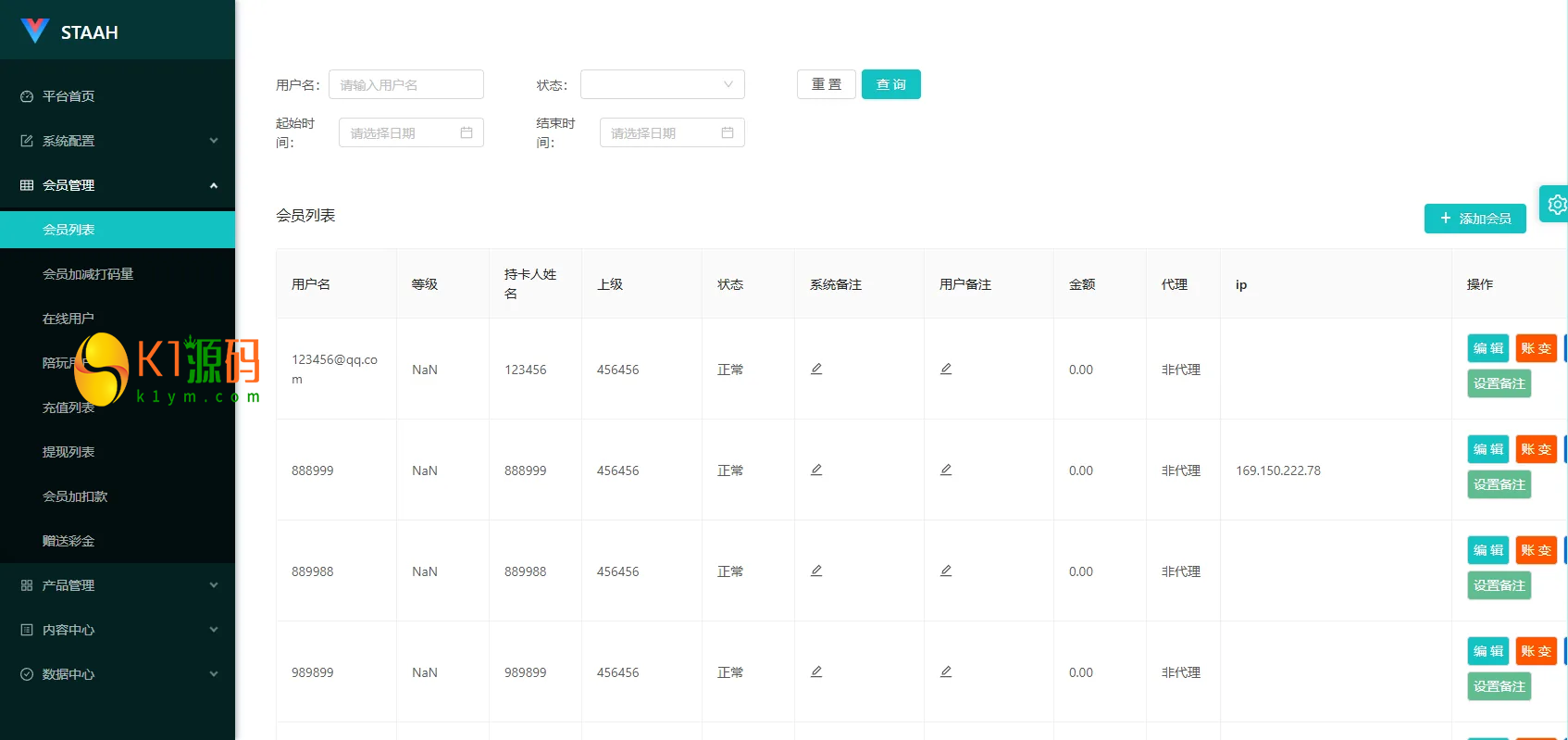Click the 结束时间 date field
The height and width of the screenshot is (740, 1568).
click(x=673, y=132)
